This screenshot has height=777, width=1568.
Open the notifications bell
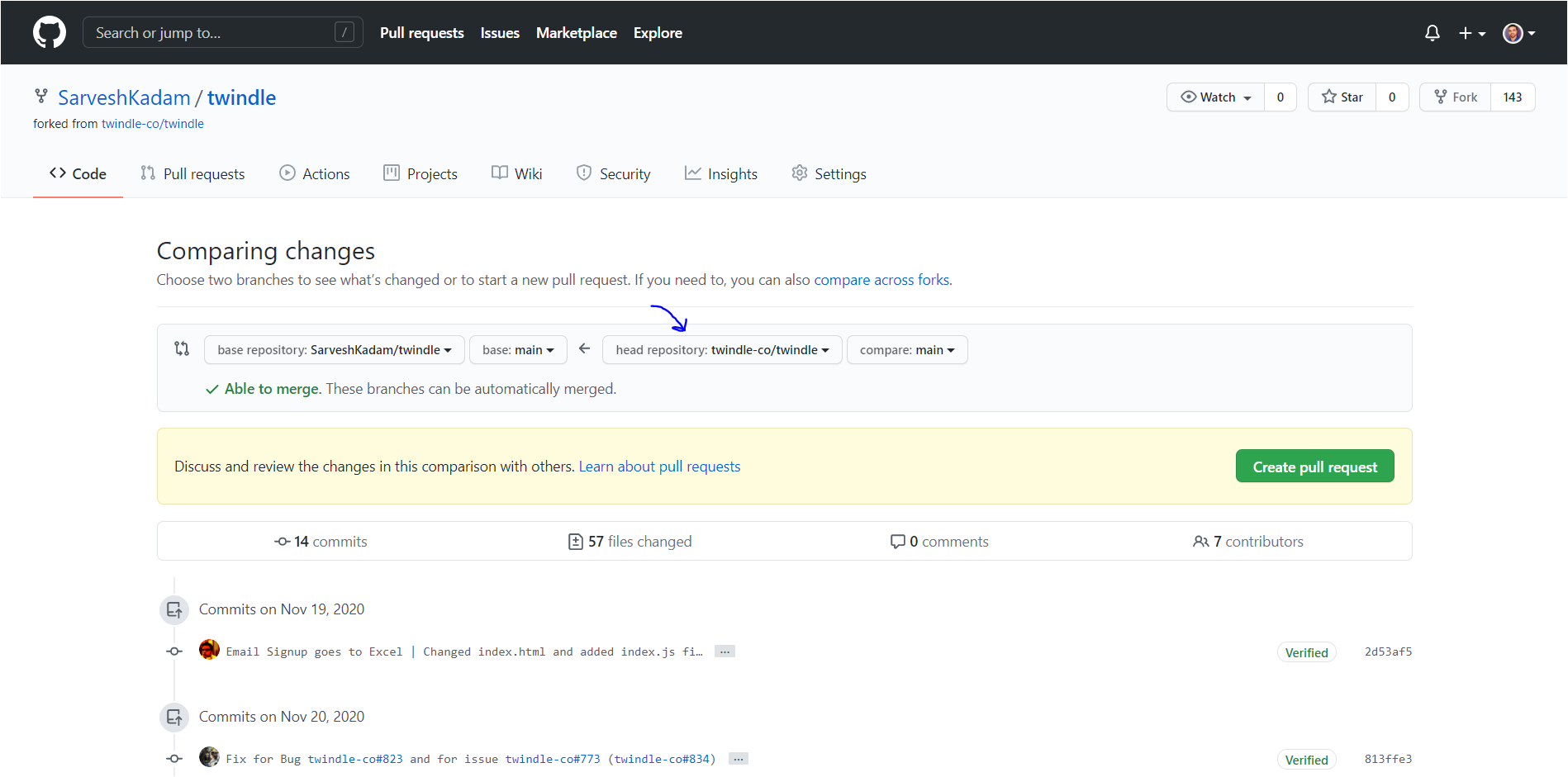(x=1433, y=33)
